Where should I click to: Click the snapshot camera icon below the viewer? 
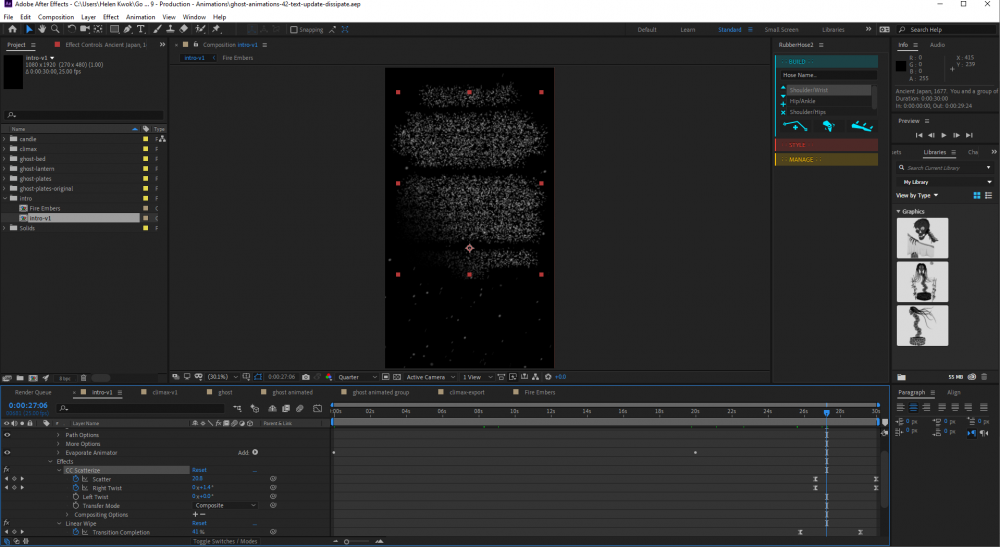point(305,377)
